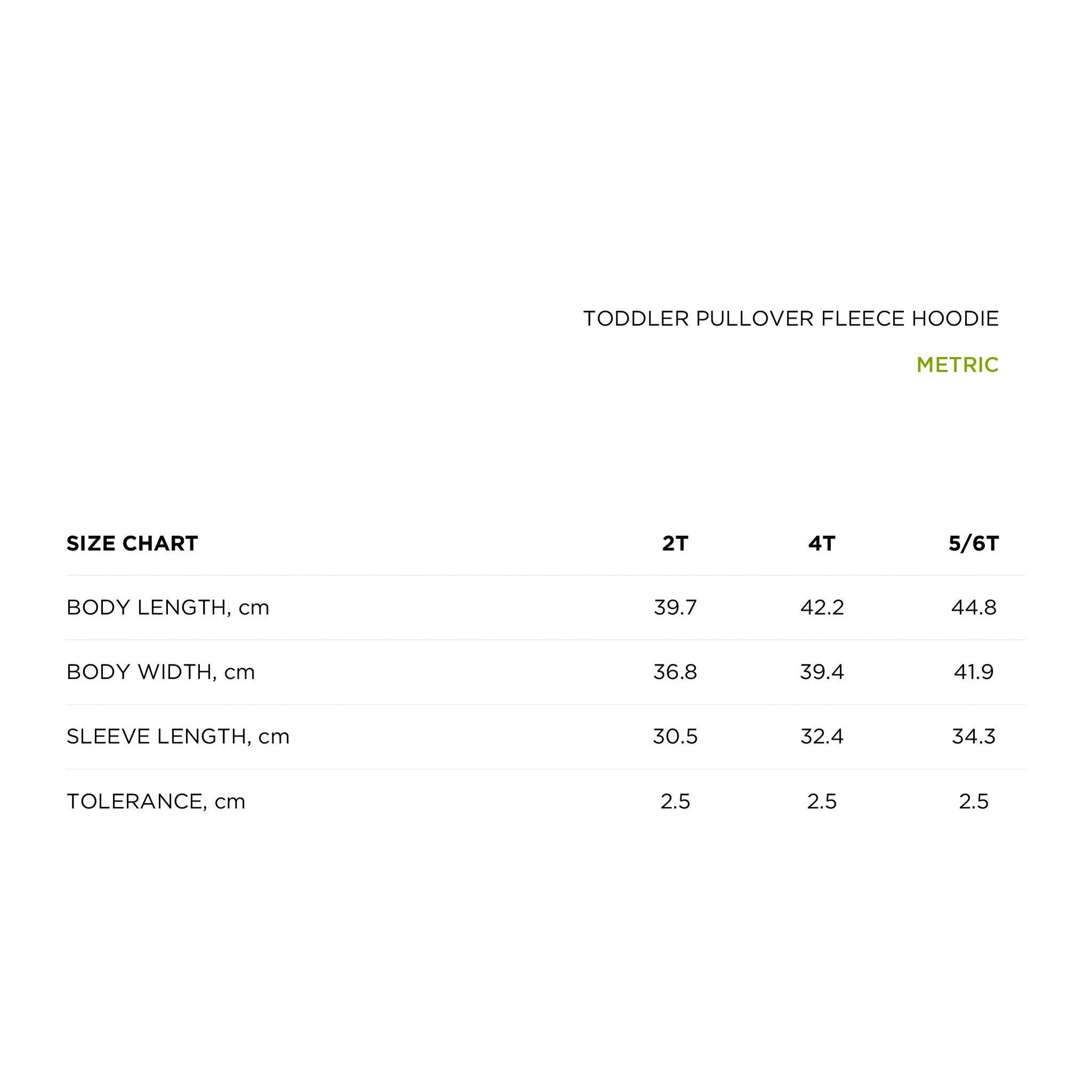Click body width value 39.4
This screenshot has height=1092, width=1092.
click(822, 672)
